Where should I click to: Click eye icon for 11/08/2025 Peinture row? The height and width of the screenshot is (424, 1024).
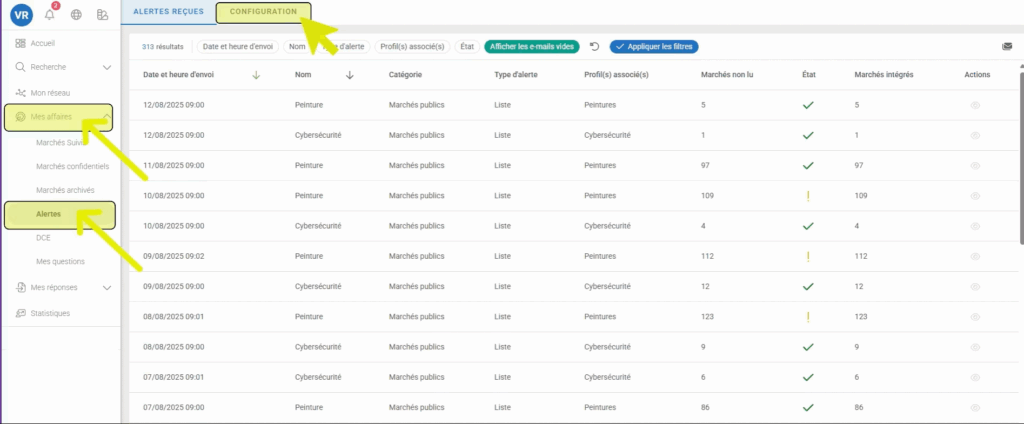[975, 165]
